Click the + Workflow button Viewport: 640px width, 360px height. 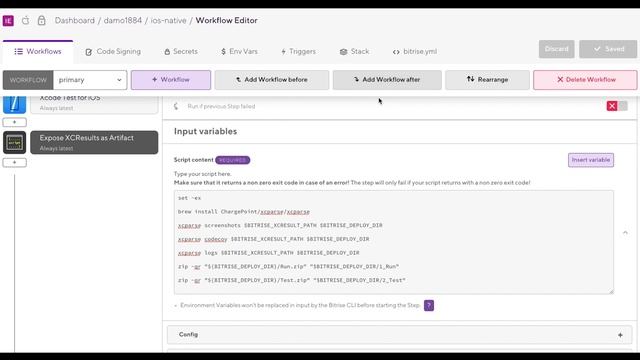point(171,80)
